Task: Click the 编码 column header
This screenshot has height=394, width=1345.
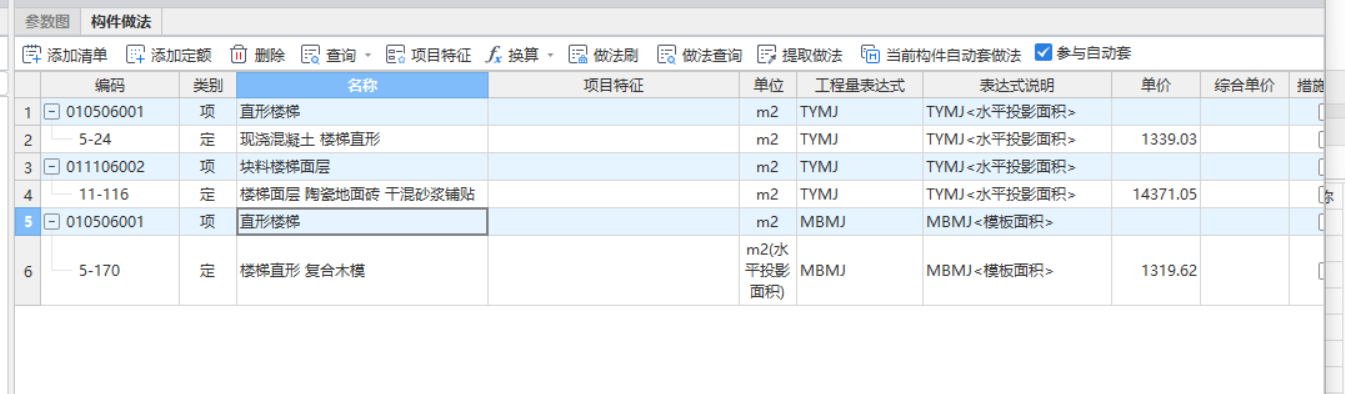Action: [x=110, y=86]
